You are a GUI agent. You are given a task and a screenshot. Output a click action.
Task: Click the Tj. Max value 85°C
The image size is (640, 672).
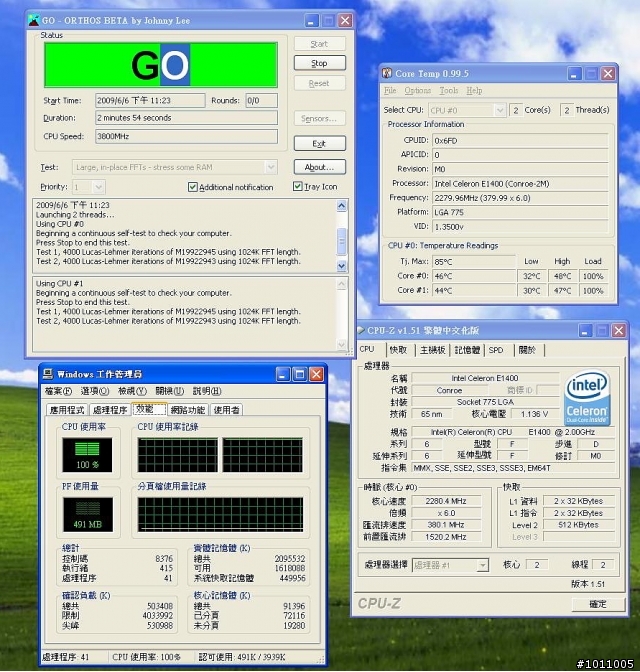point(474,261)
